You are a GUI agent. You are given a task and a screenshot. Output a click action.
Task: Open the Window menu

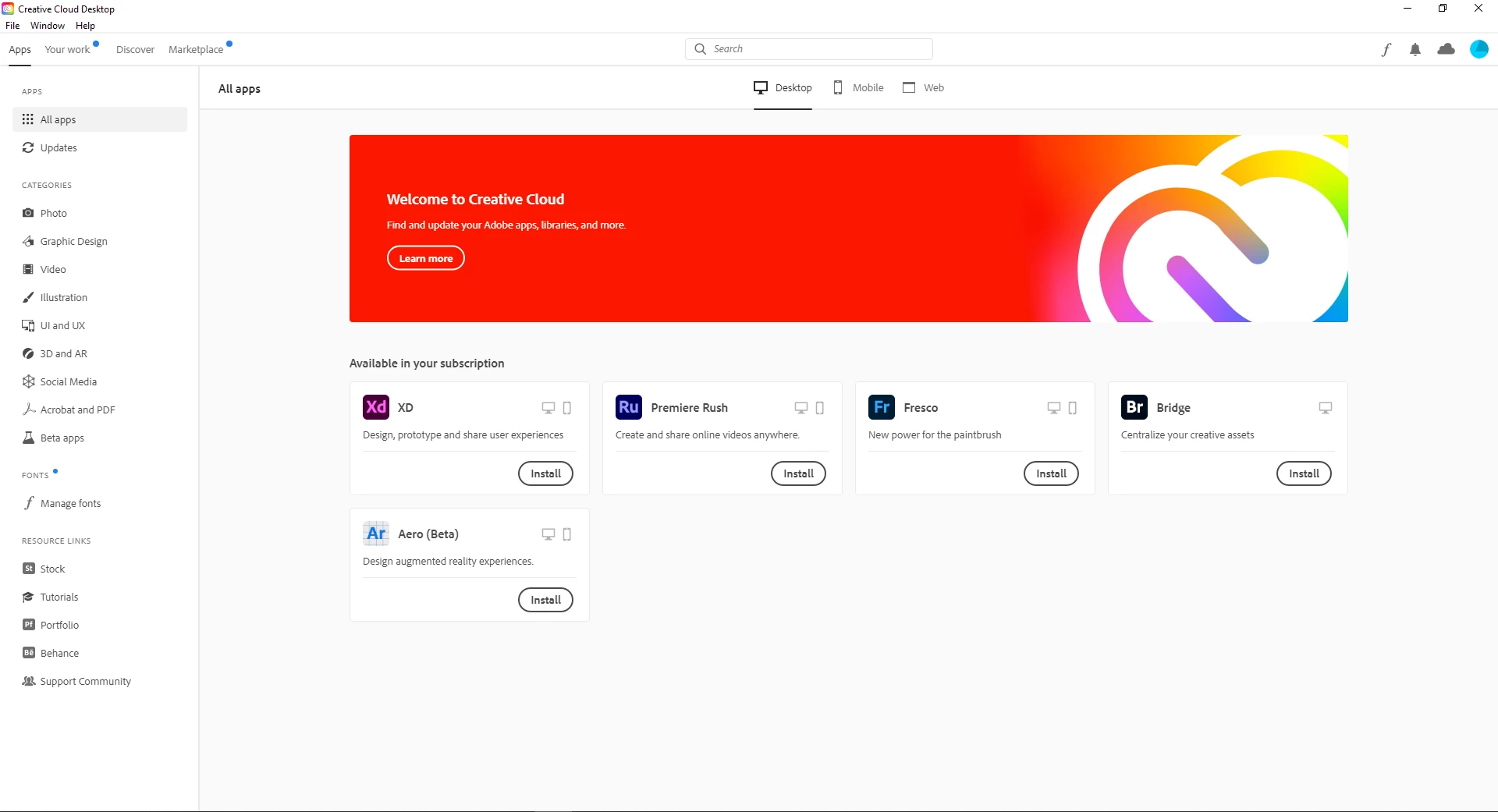pyautogui.click(x=48, y=26)
